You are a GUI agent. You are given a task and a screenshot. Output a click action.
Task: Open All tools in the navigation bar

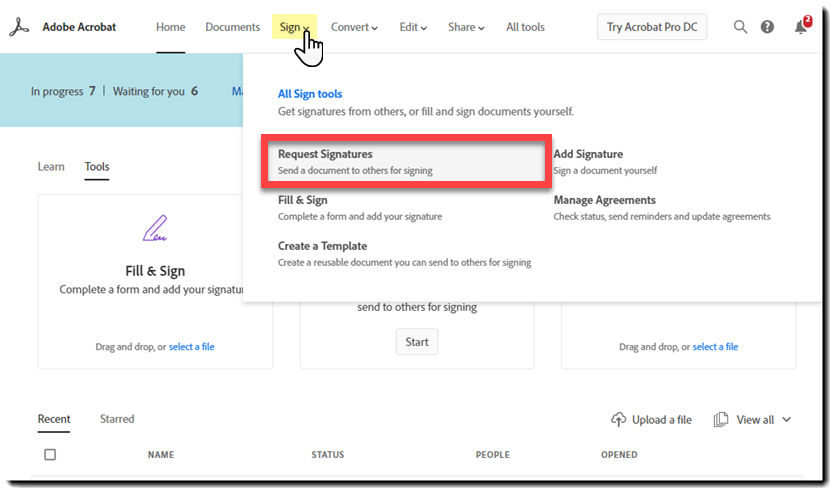pos(525,27)
